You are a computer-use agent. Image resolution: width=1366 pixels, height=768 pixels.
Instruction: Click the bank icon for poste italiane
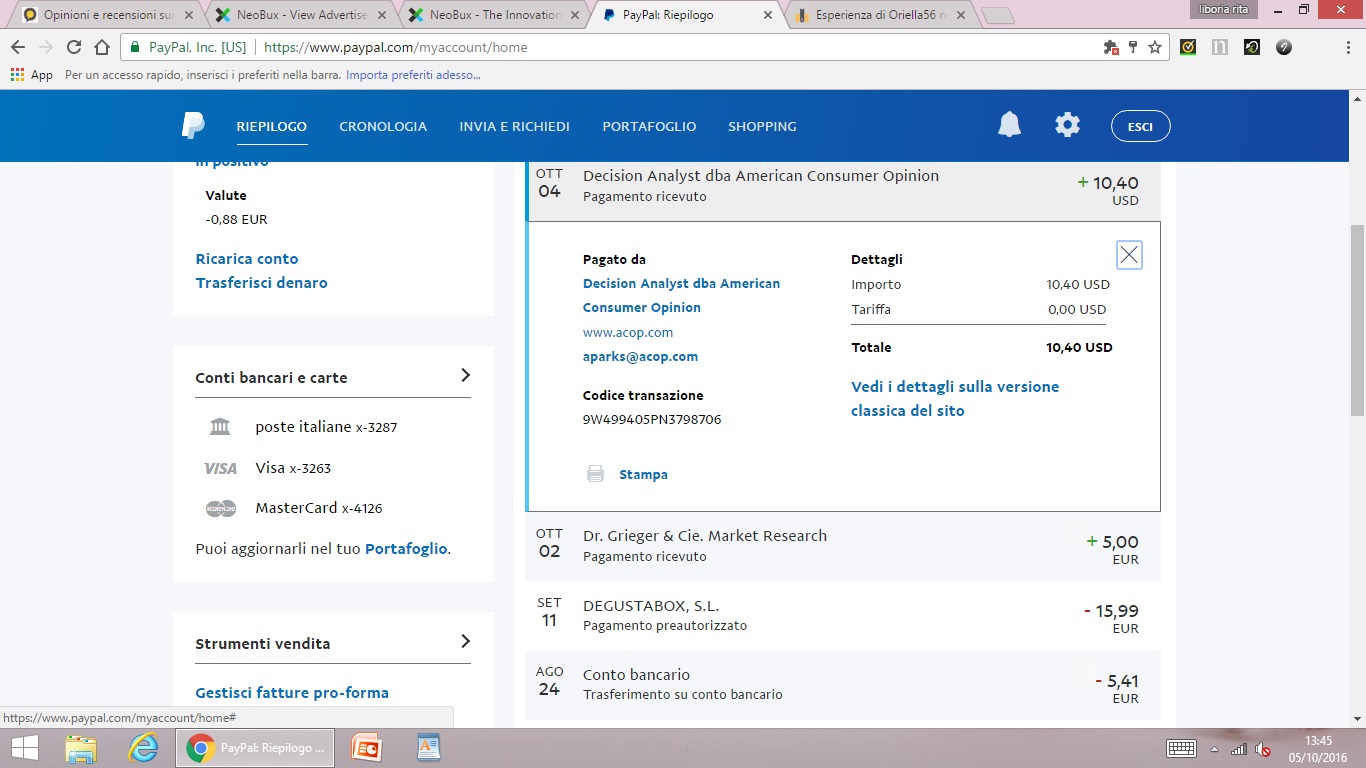[x=220, y=427]
